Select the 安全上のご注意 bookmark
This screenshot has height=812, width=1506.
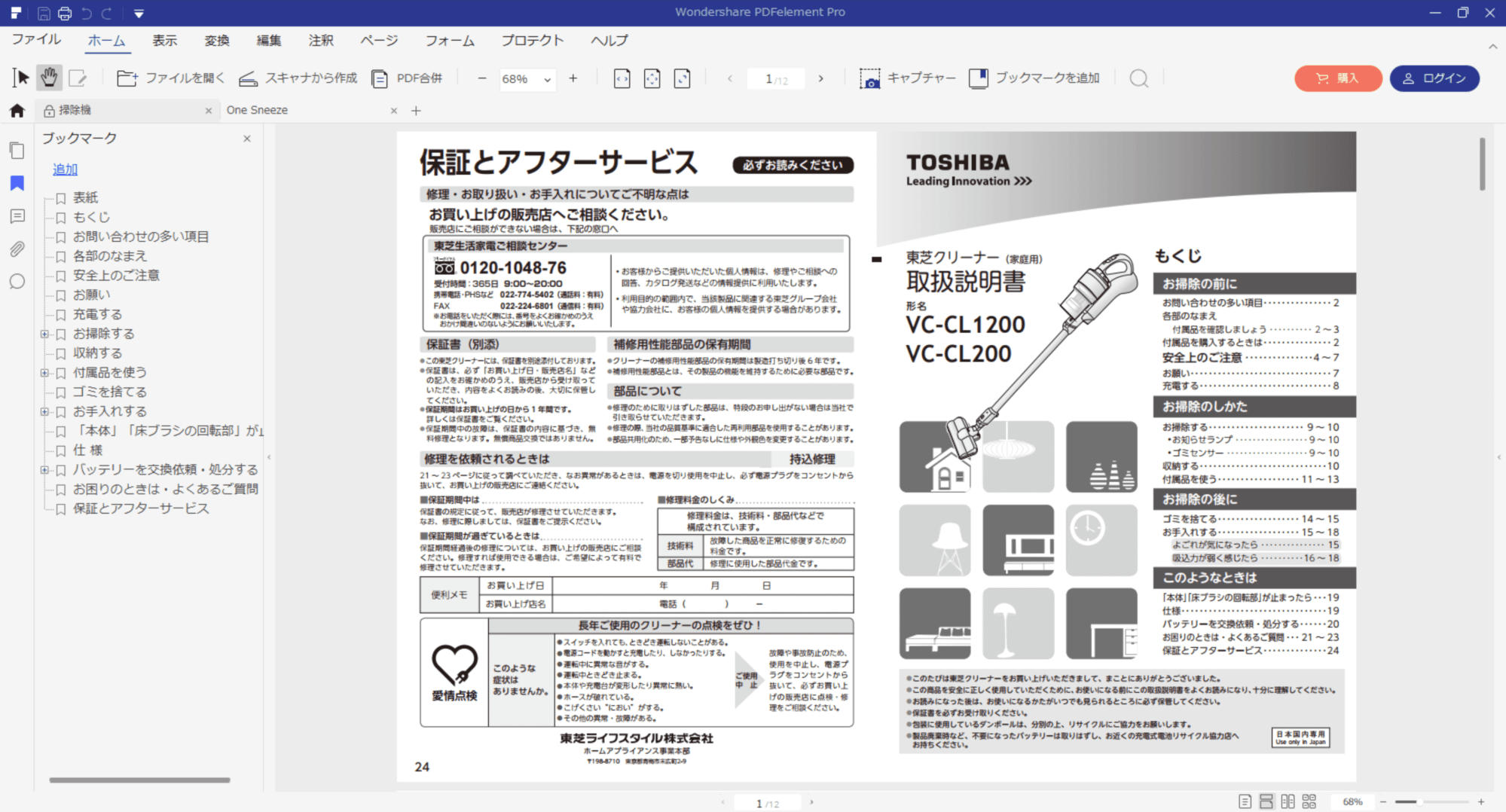point(116,276)
